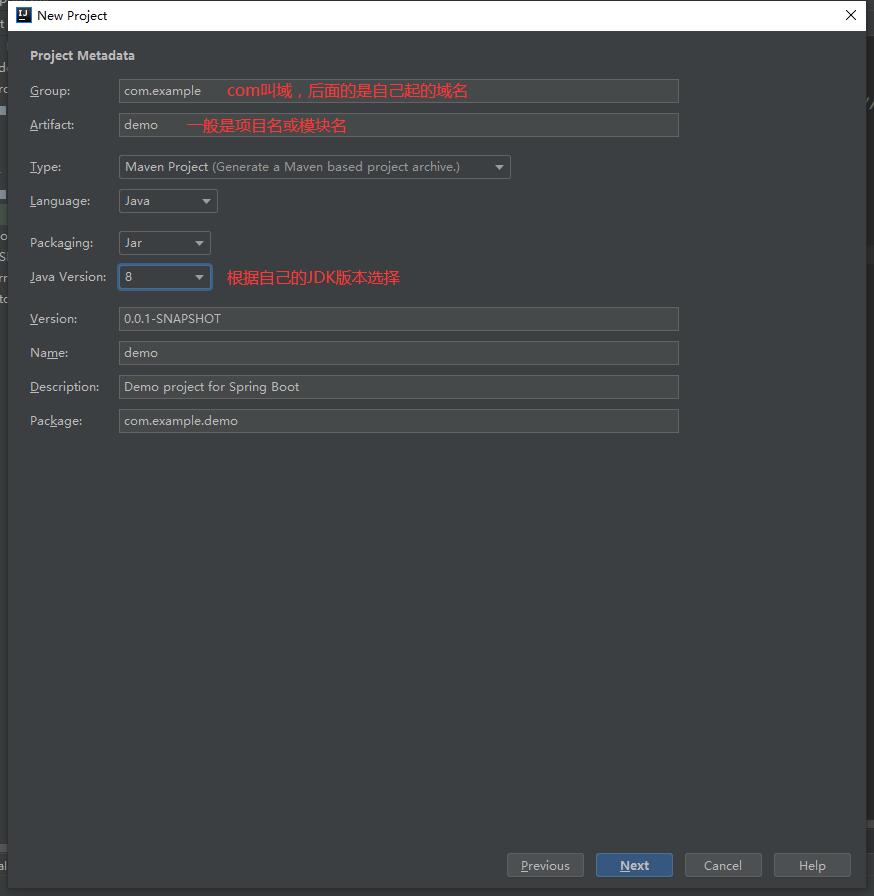Open the Type dropdown for Maven Project

[x=314, y=167]
